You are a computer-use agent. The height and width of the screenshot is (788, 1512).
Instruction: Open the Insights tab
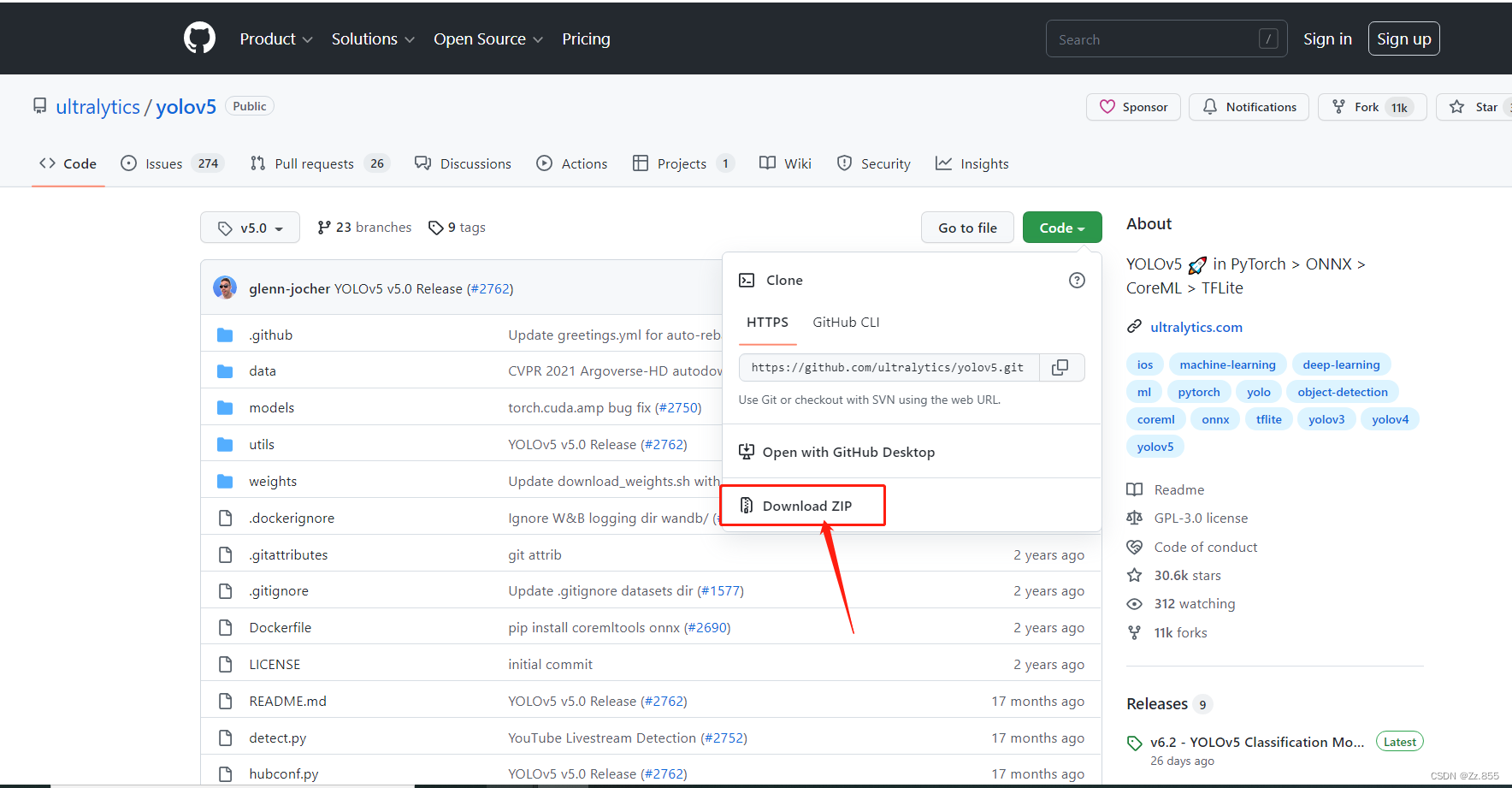tap(972, 163)
